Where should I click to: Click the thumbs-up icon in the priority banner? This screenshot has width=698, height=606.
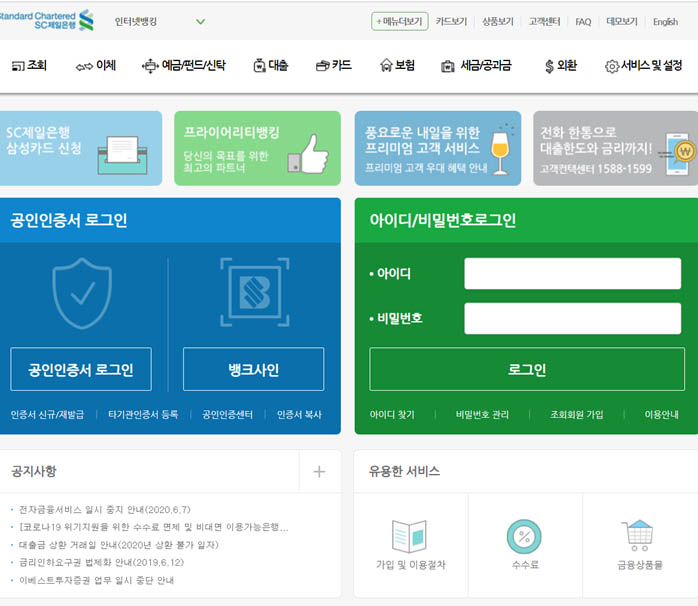308,155
